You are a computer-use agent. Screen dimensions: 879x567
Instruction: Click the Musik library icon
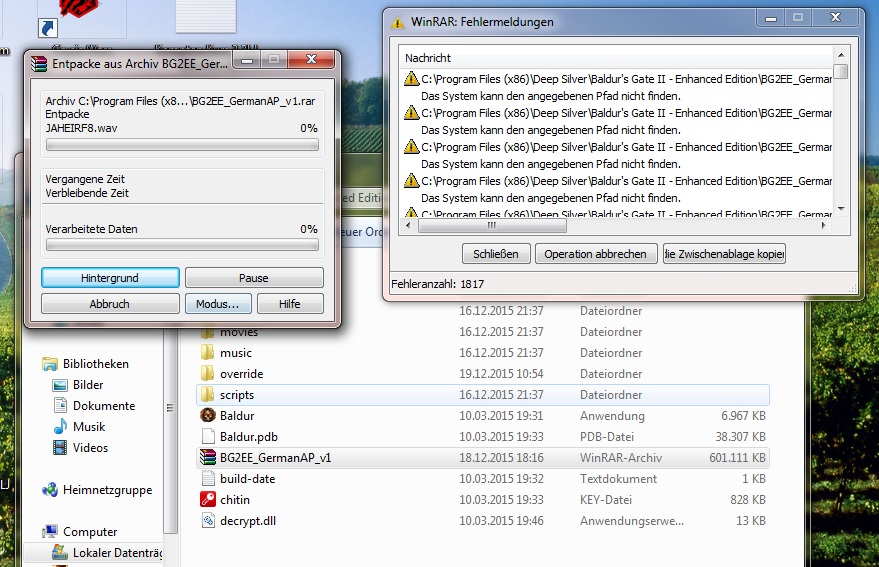coord(60,427)
